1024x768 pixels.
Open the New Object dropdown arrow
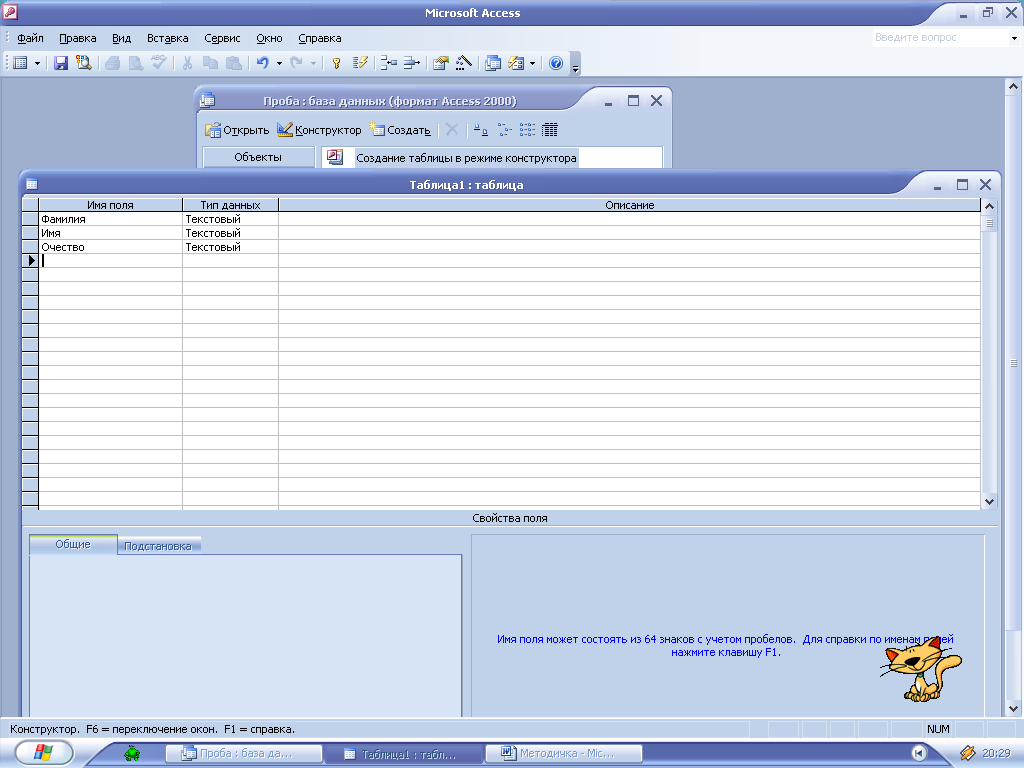[532, 63]
